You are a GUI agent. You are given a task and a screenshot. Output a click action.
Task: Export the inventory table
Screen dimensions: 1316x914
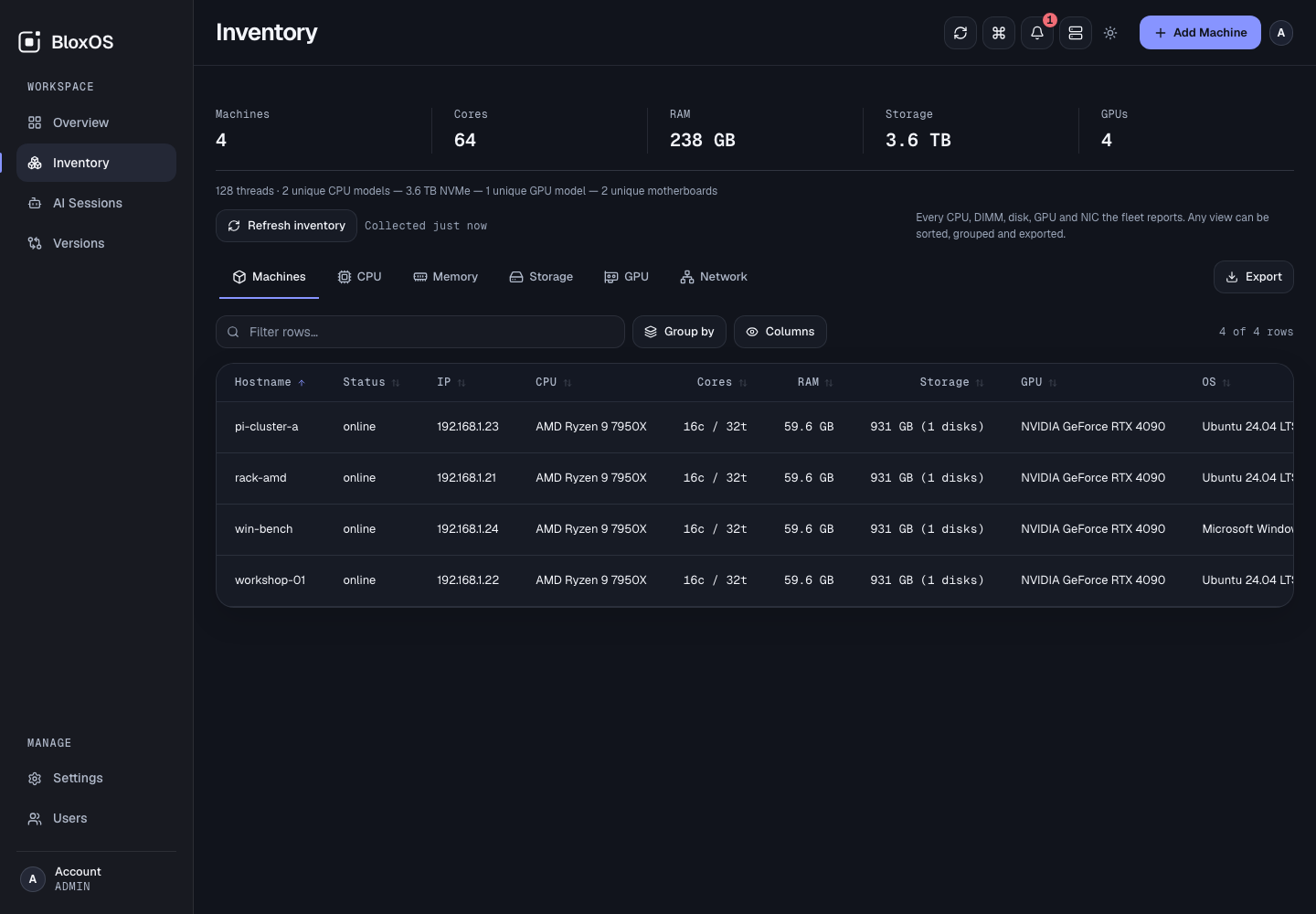click(x=1254, y=277)
